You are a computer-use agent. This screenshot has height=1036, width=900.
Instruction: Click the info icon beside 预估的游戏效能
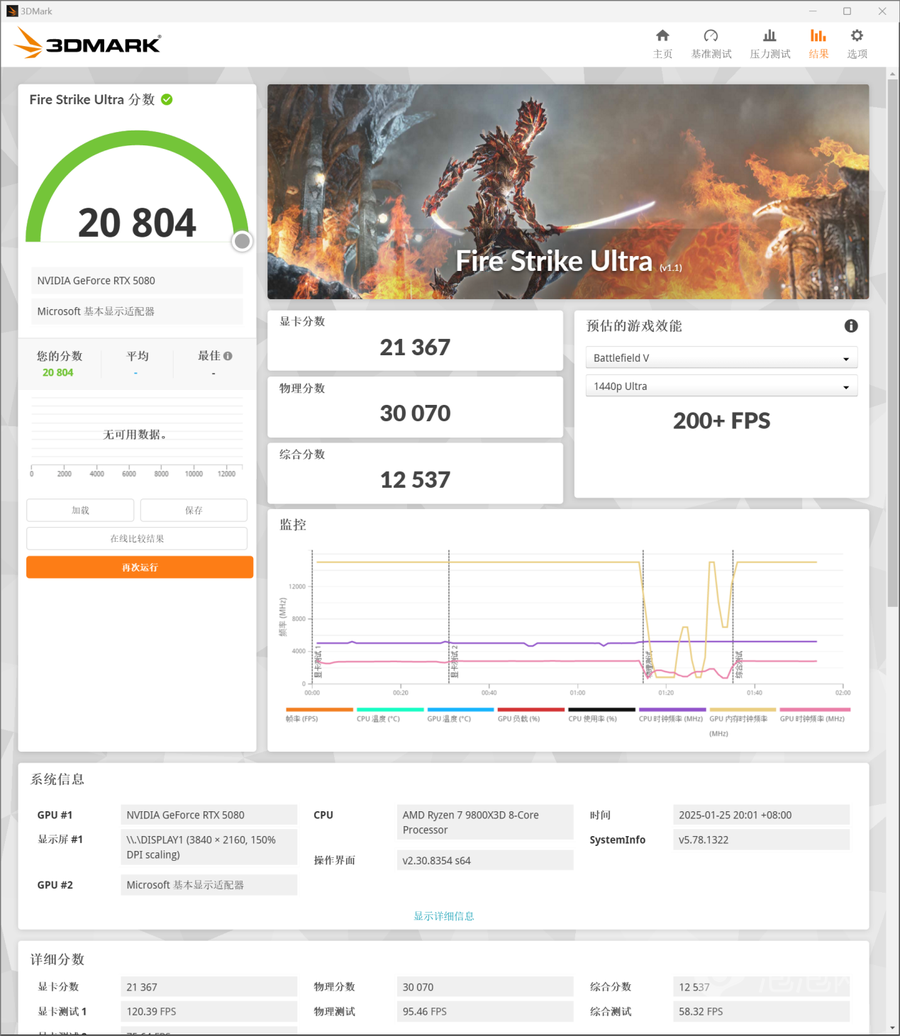(x=851, y=326)
